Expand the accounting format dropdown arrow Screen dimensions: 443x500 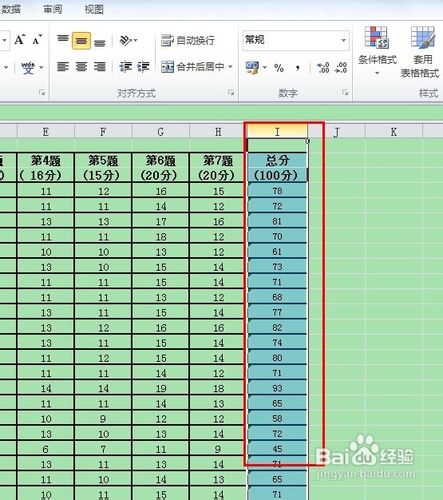pos(265,67)
